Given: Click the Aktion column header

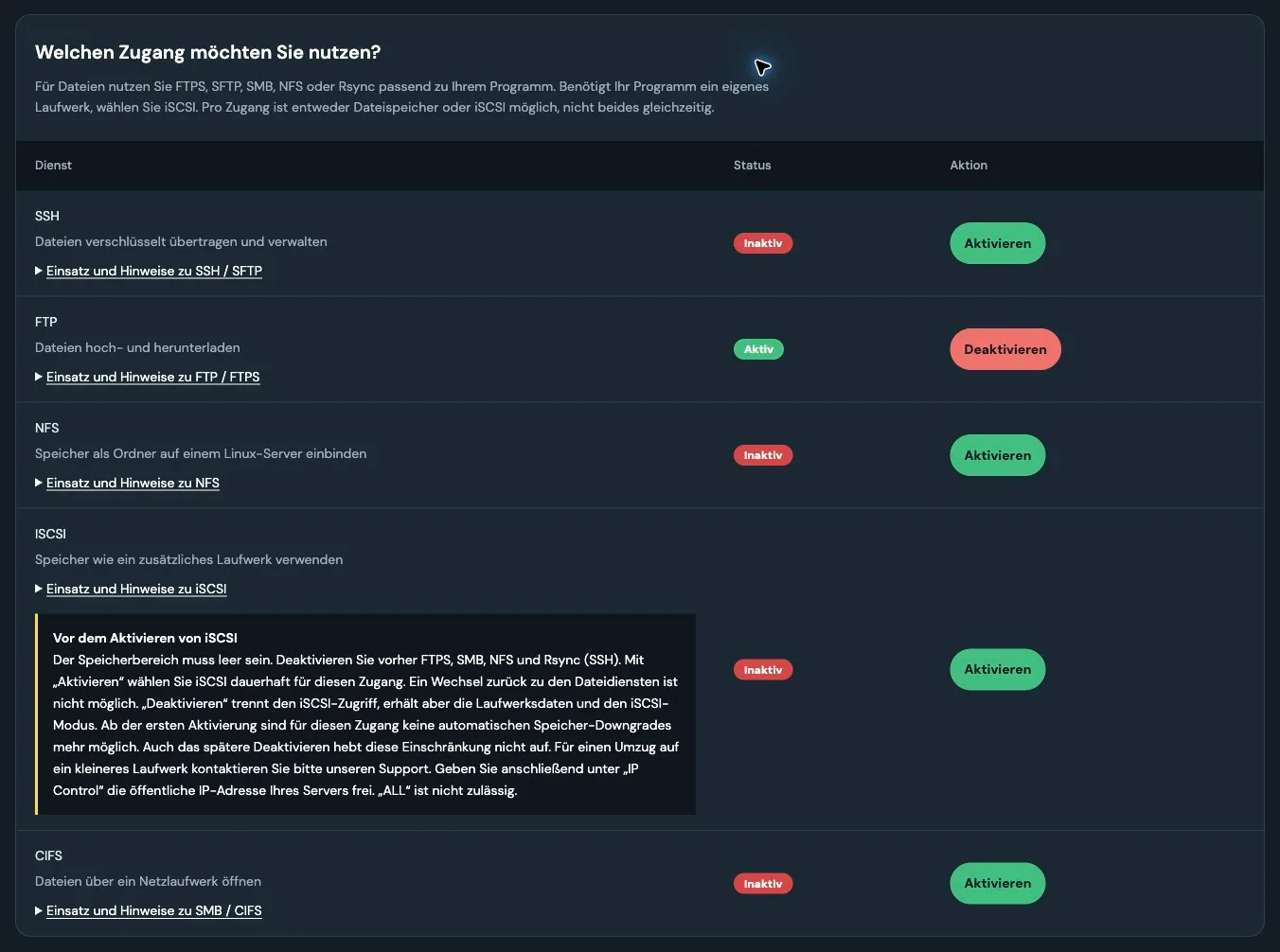Looking at the screenshot, I should point(969,165).
